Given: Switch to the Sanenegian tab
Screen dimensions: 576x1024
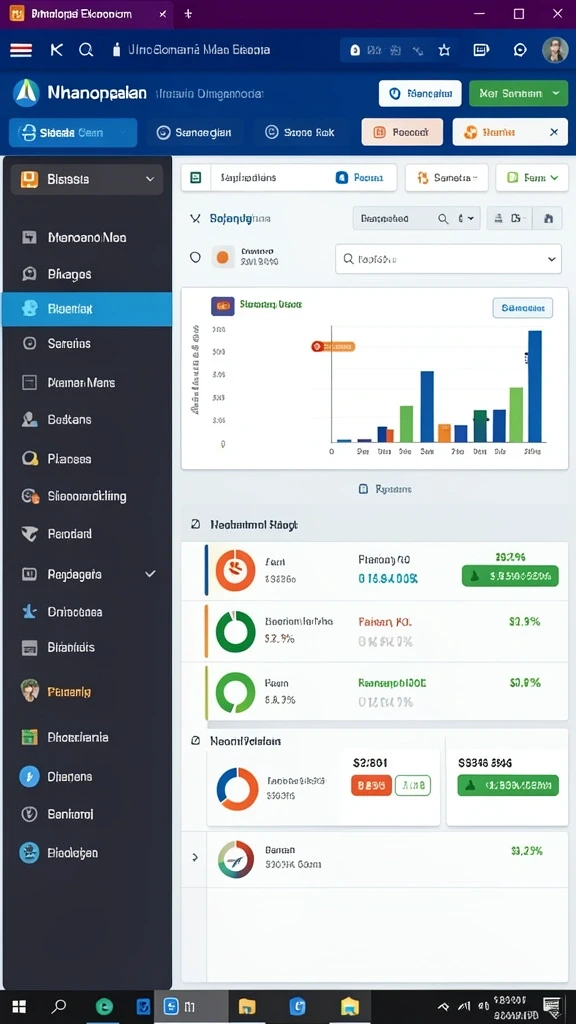Looking at the screenshot, I should [x=195, y=133].
